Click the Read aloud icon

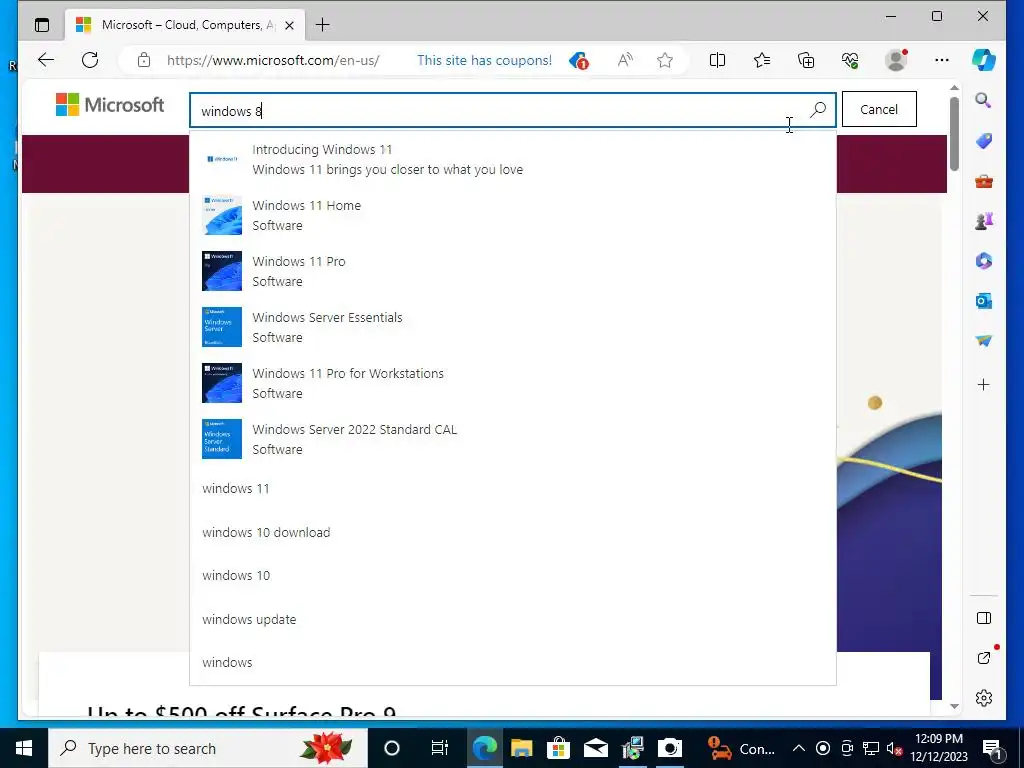(625, 60)
